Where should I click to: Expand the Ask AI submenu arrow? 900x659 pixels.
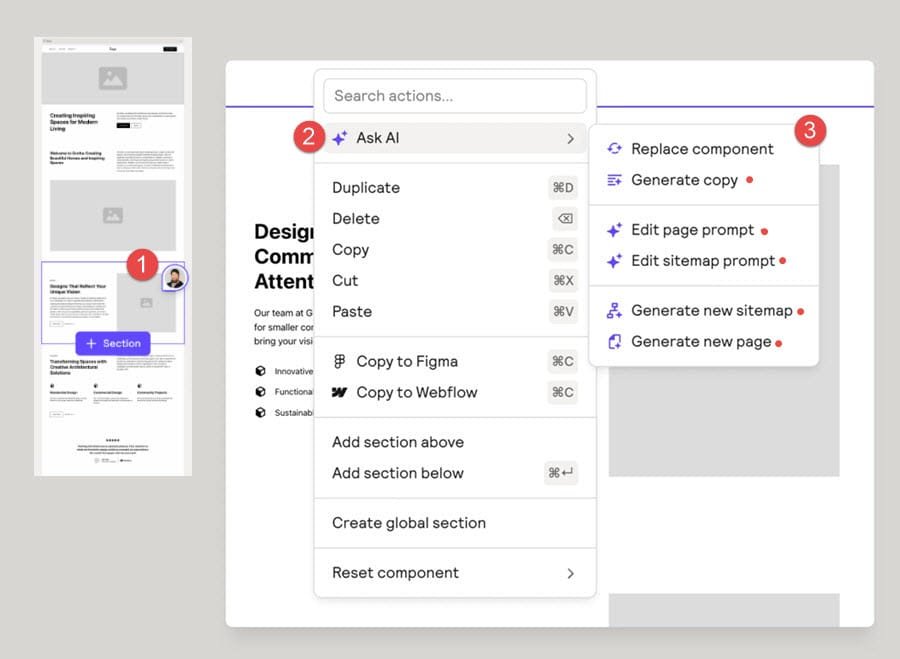[570, 138]
